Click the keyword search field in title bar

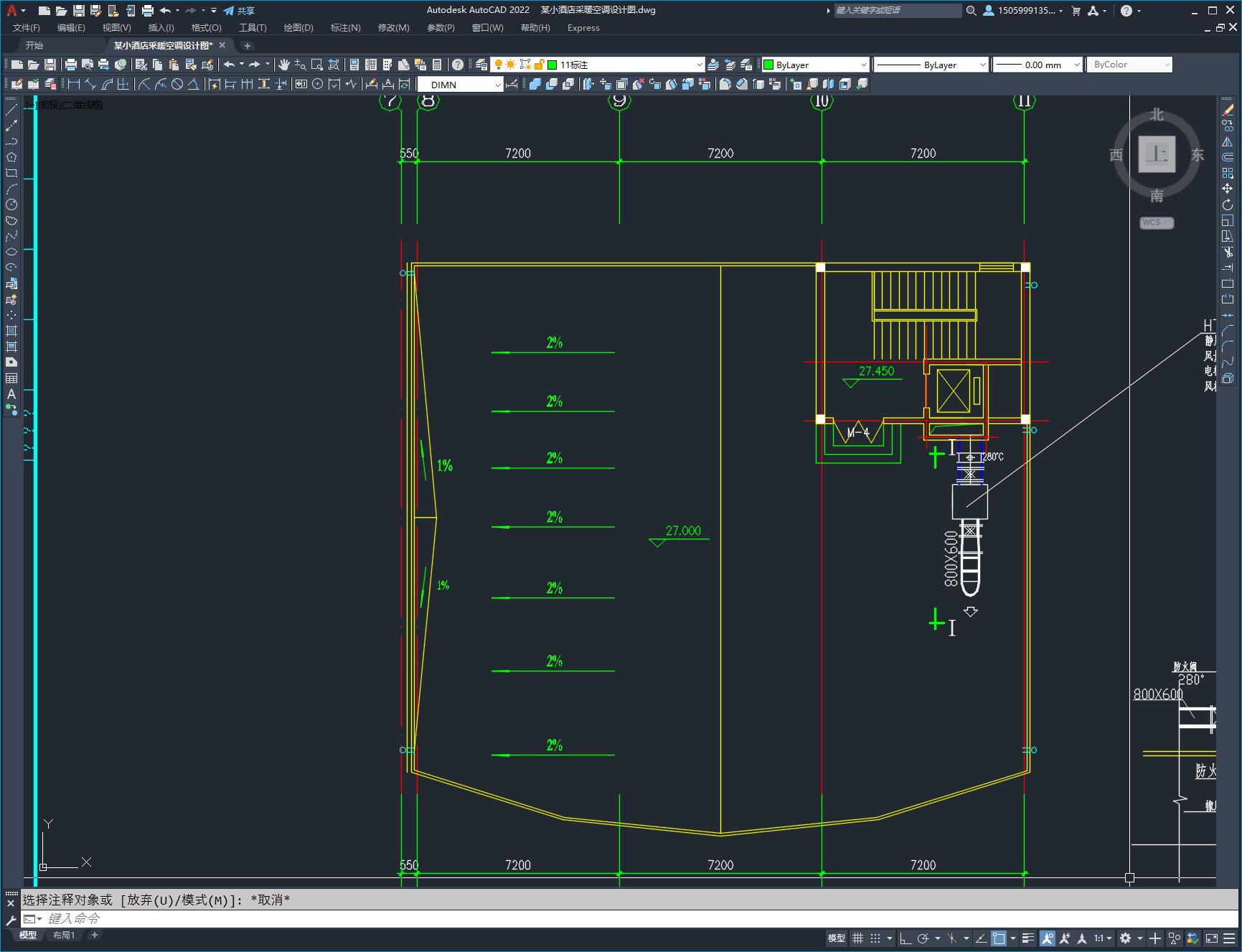click(x=897, y=11)
